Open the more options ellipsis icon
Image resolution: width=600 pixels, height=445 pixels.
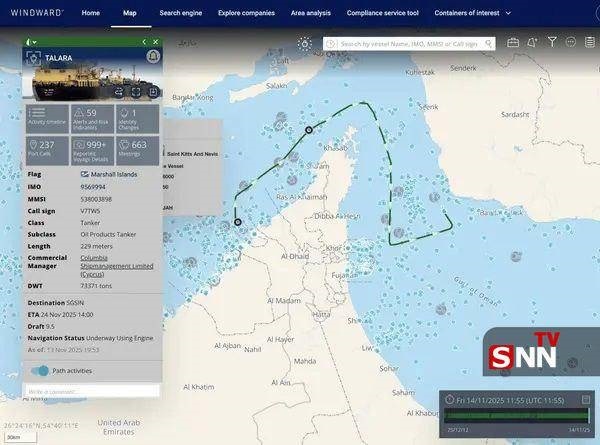[x=570, y=43]
